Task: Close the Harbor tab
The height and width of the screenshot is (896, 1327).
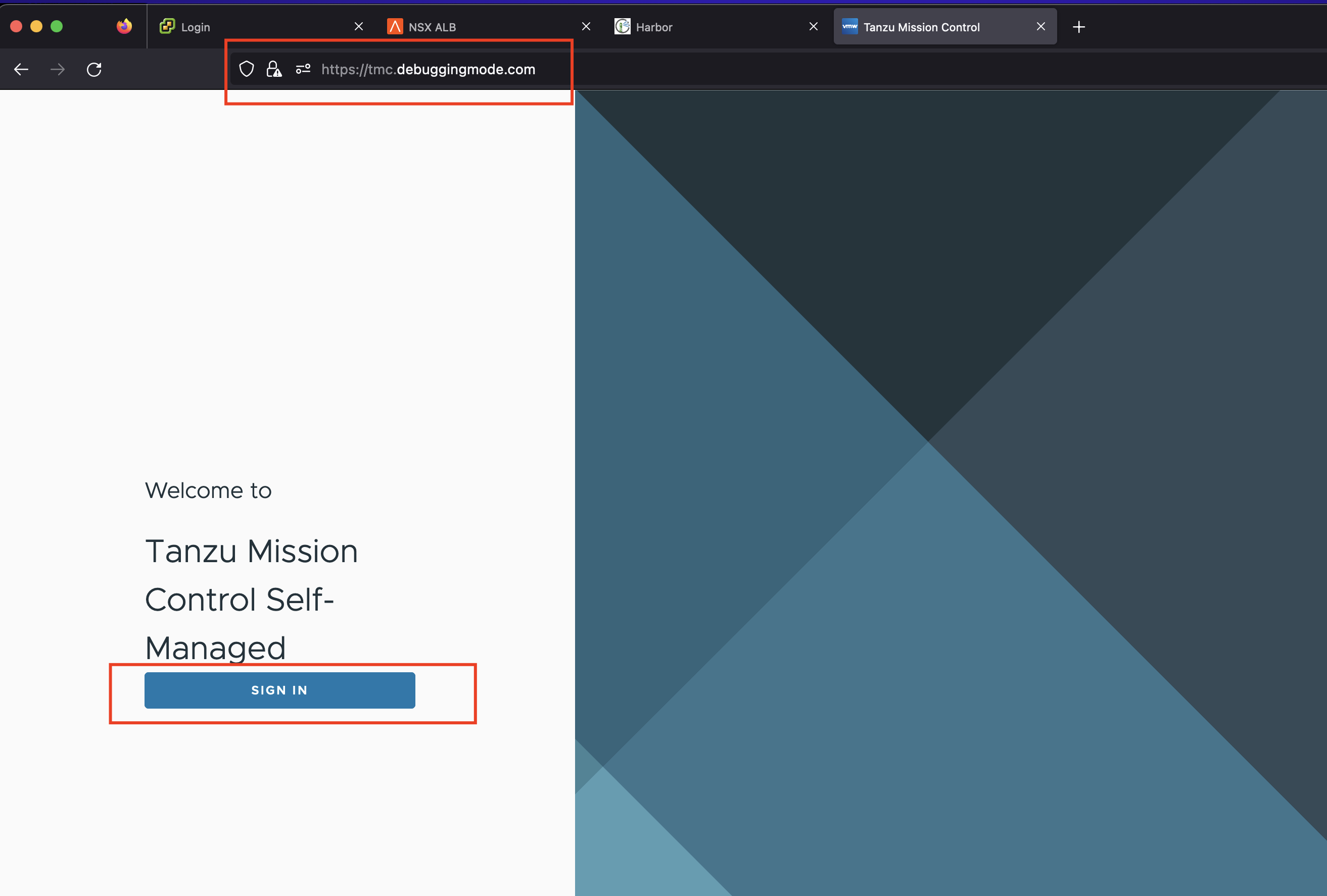Action: pos(814,26)
